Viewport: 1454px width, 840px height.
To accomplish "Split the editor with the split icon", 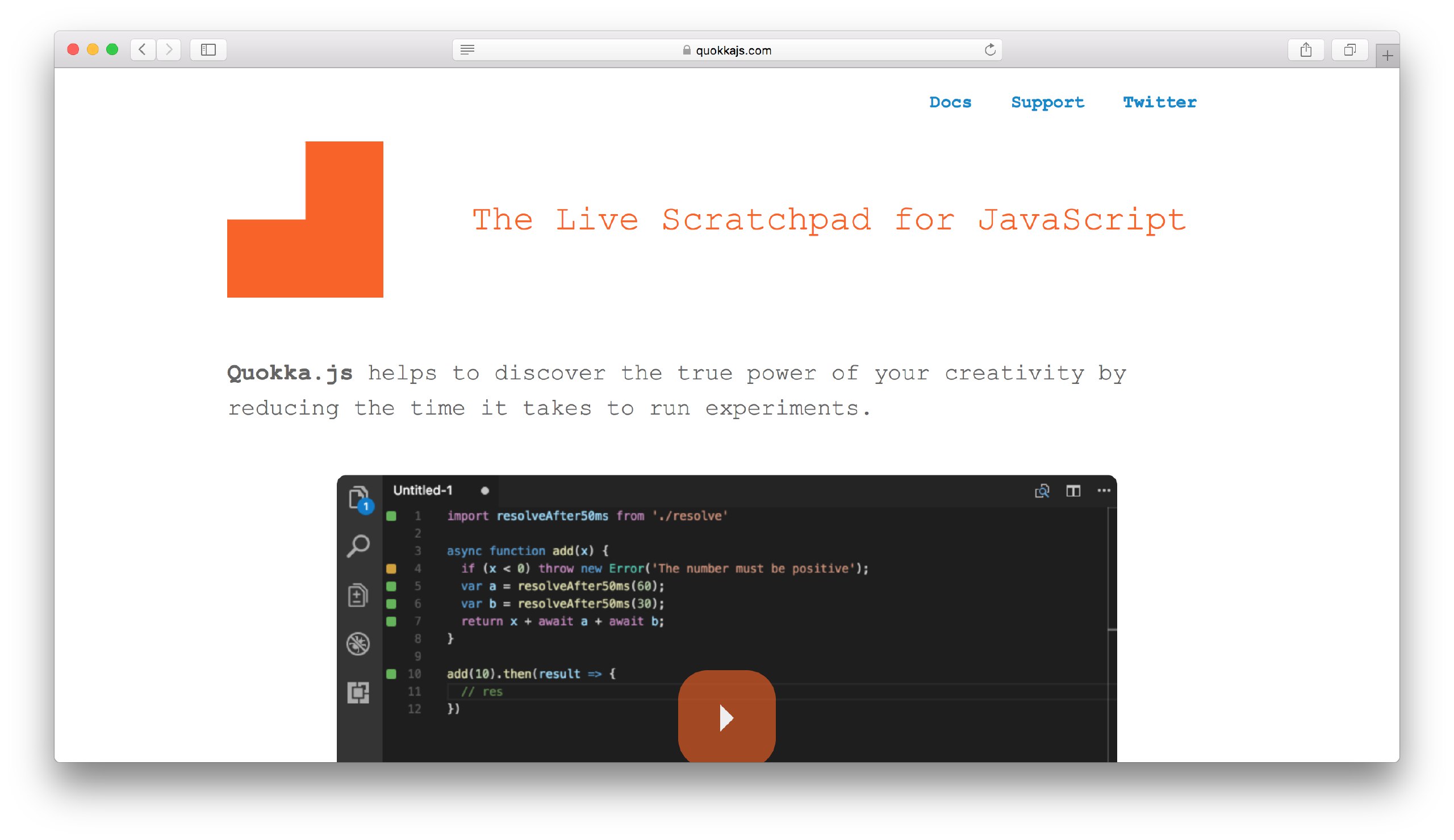I will pos(1073,491).
